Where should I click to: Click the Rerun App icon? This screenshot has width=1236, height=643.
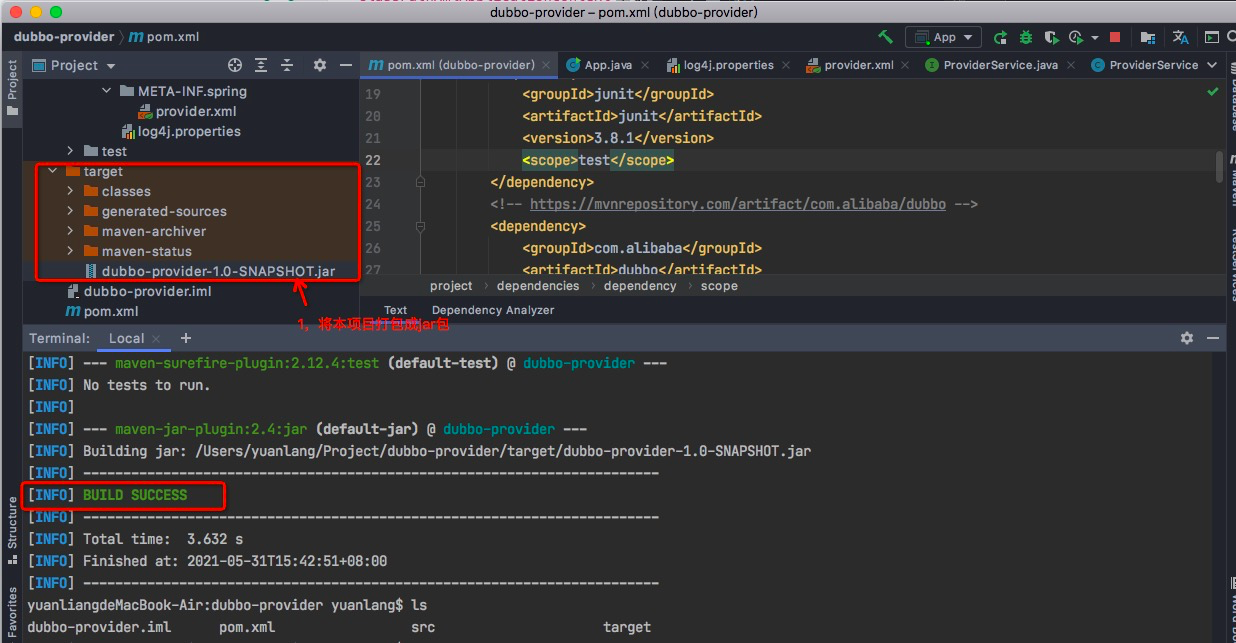(1001, 37)
